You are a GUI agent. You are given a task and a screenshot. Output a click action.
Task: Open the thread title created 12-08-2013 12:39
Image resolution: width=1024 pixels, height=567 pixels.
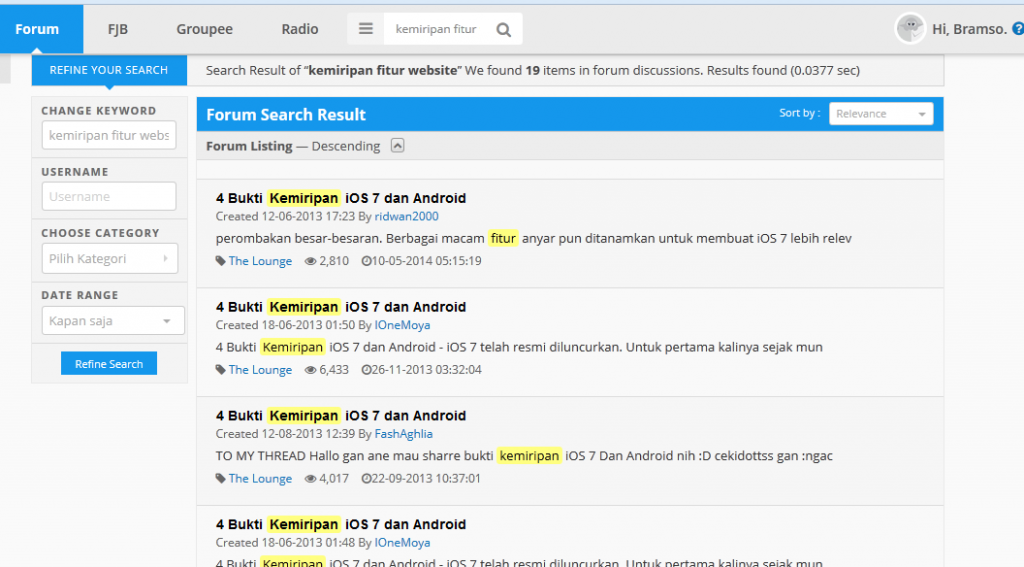[341, 415]
